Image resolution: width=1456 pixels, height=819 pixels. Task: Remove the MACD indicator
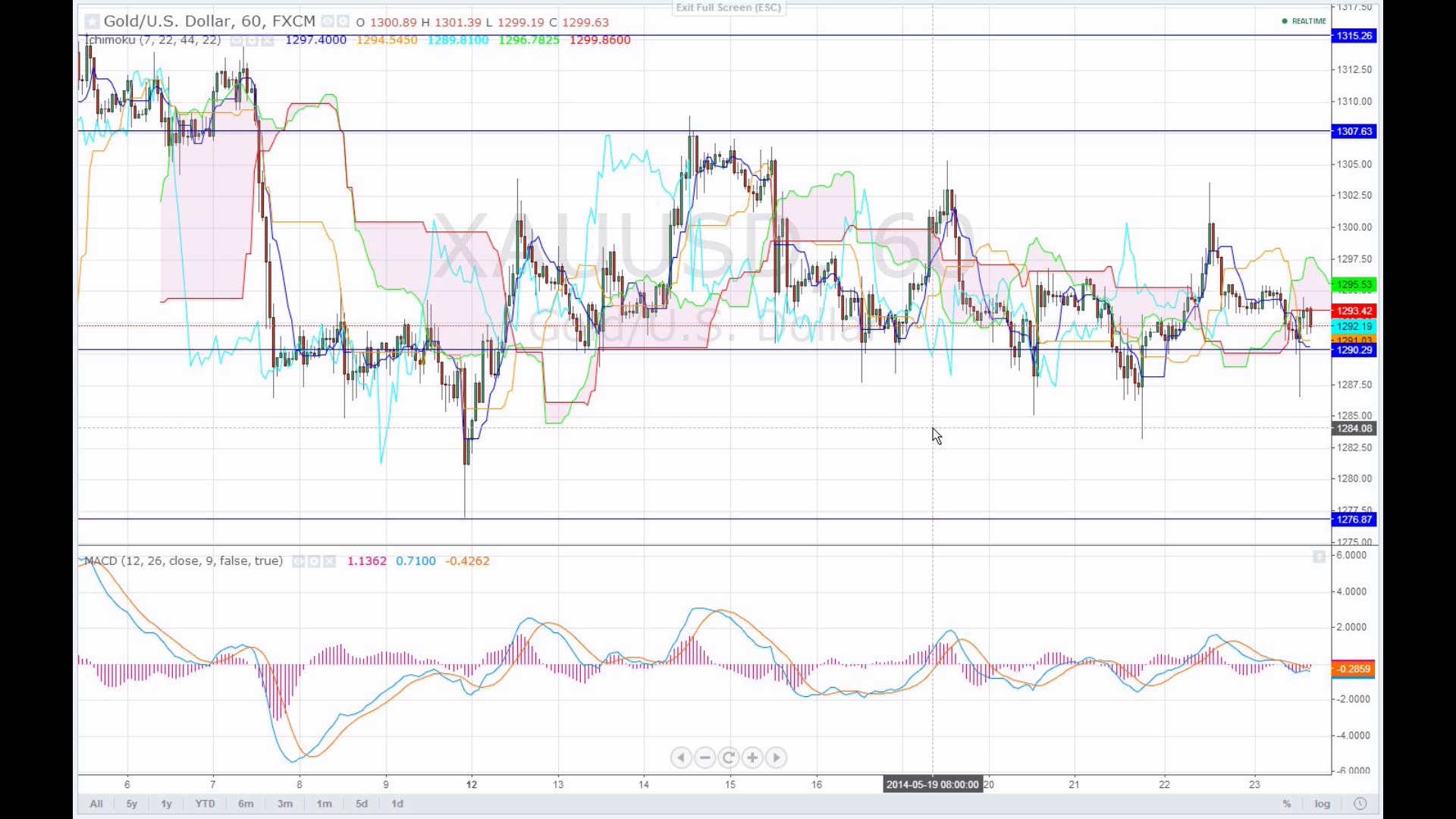[x=329, y=562]
